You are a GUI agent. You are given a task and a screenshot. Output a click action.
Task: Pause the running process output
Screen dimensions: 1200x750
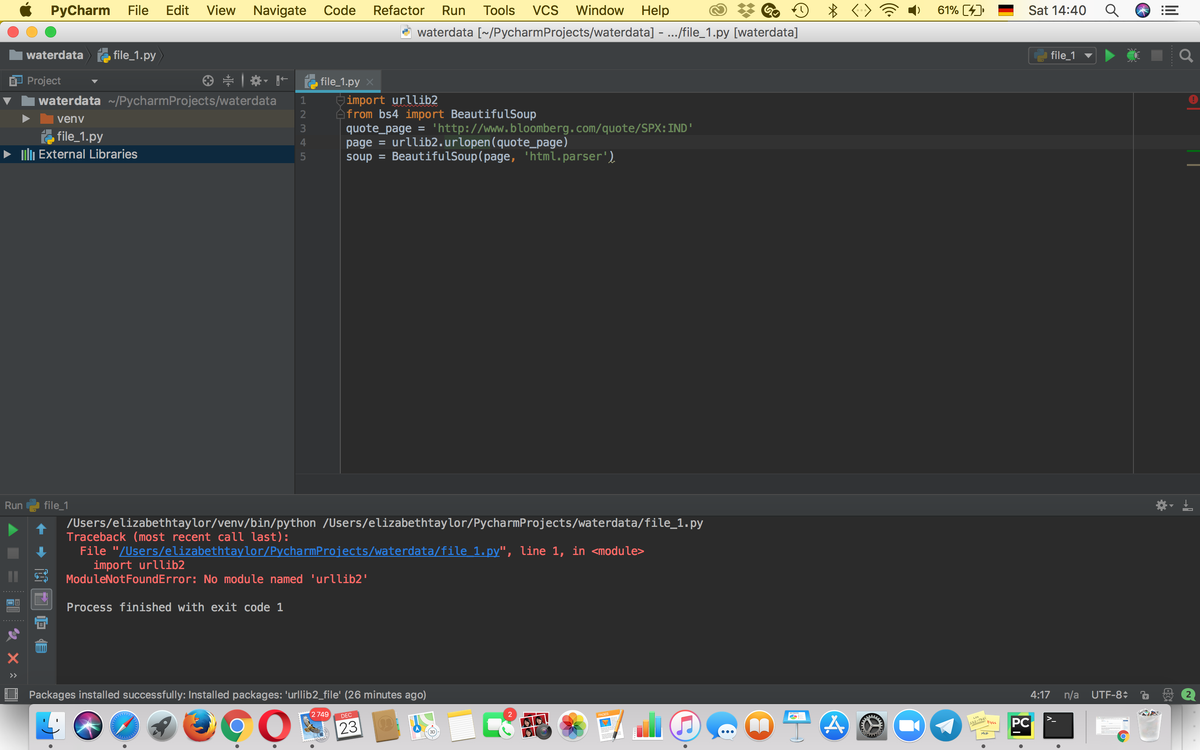pyautogui.click(x=12, y=575)
